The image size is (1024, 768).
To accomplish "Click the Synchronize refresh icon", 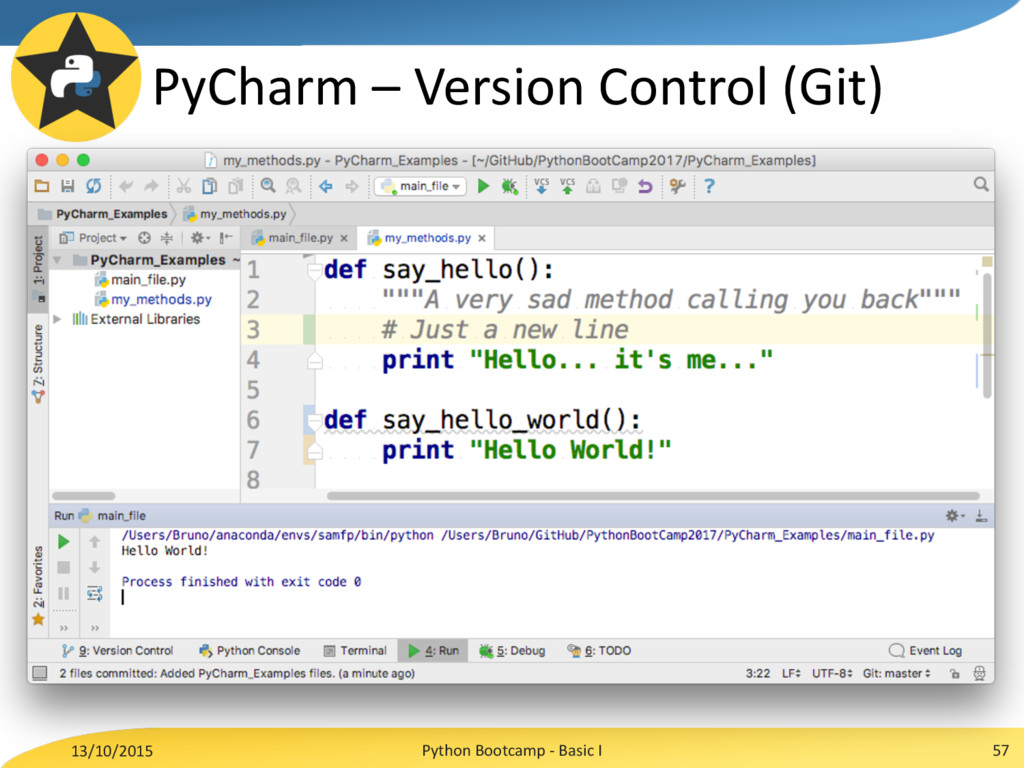I will point(93,186).
